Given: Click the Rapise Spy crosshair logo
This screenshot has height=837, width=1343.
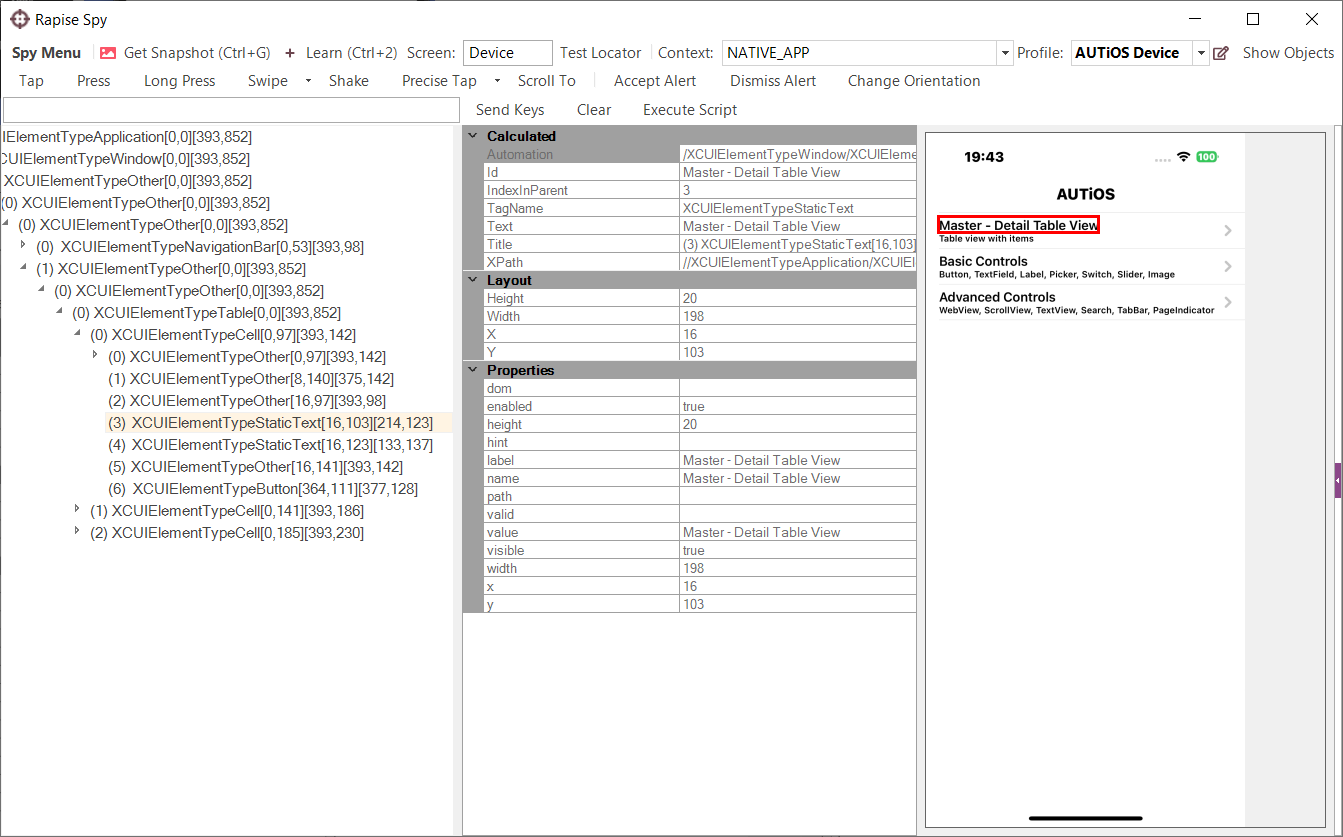Looking at the screenshot, I should point(19,19).
